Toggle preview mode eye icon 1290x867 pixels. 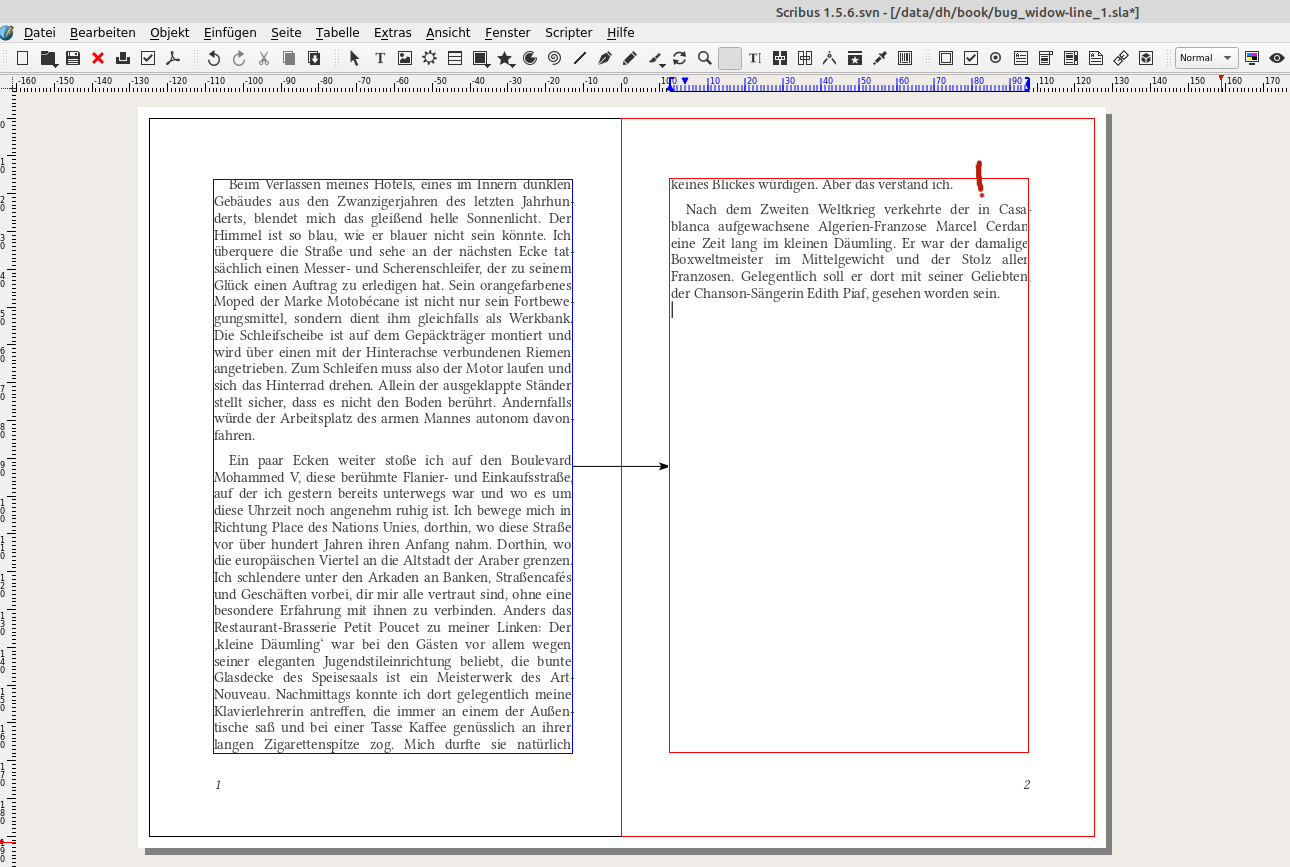[x=1277, y=58]
